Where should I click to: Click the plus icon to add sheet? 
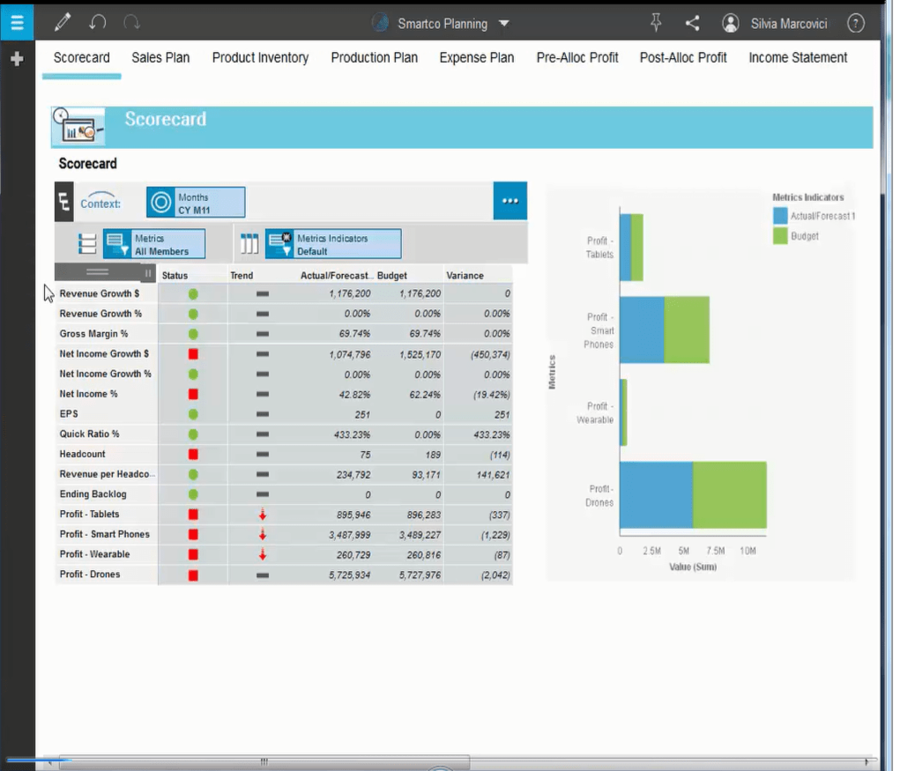[x=17, y=60]
